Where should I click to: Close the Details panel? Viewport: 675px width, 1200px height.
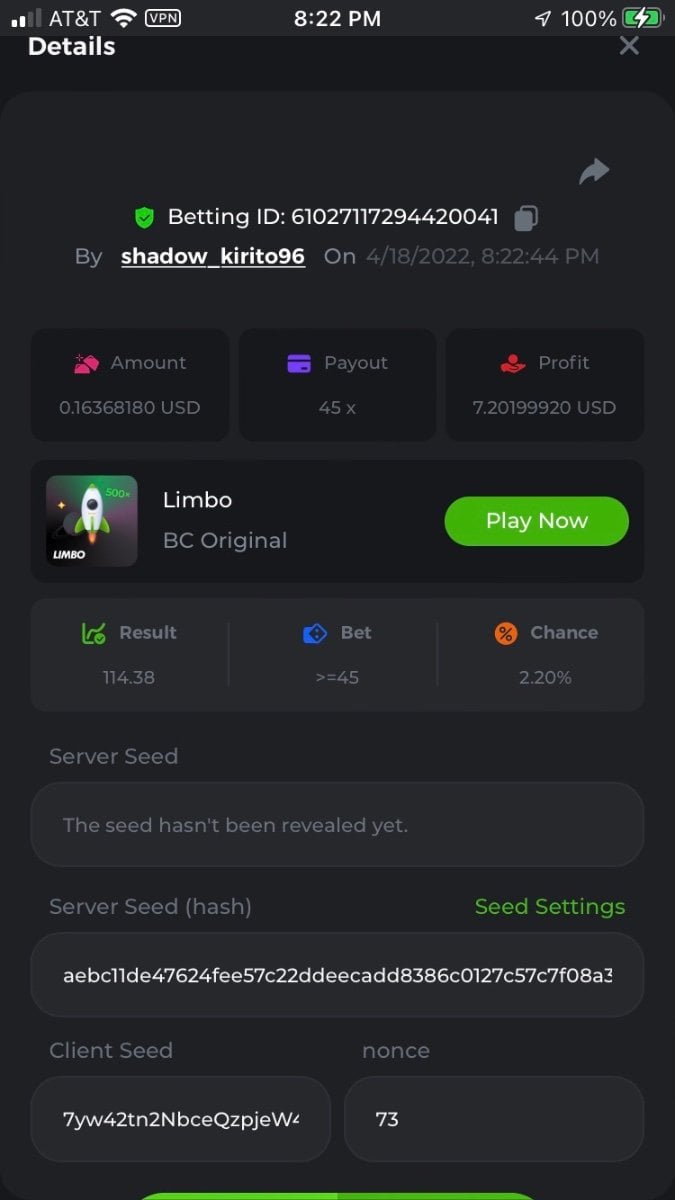(629, 45)
